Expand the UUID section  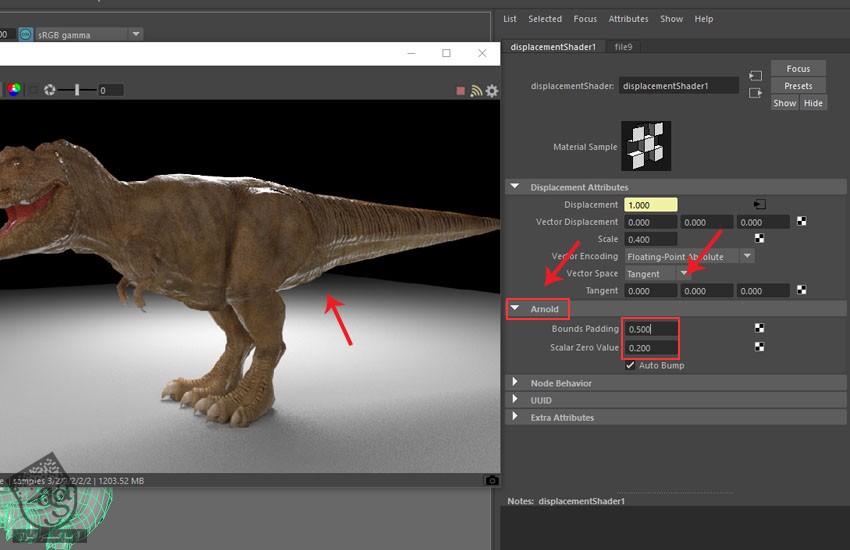tap(515, 399)
